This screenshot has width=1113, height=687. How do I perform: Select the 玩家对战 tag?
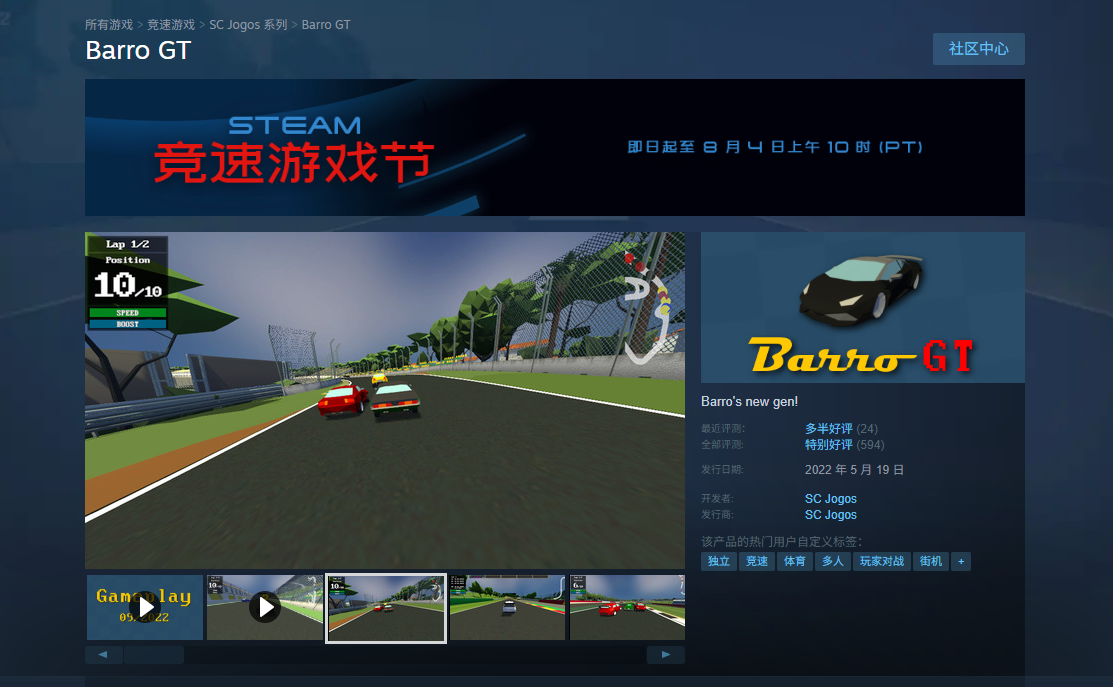882,561
